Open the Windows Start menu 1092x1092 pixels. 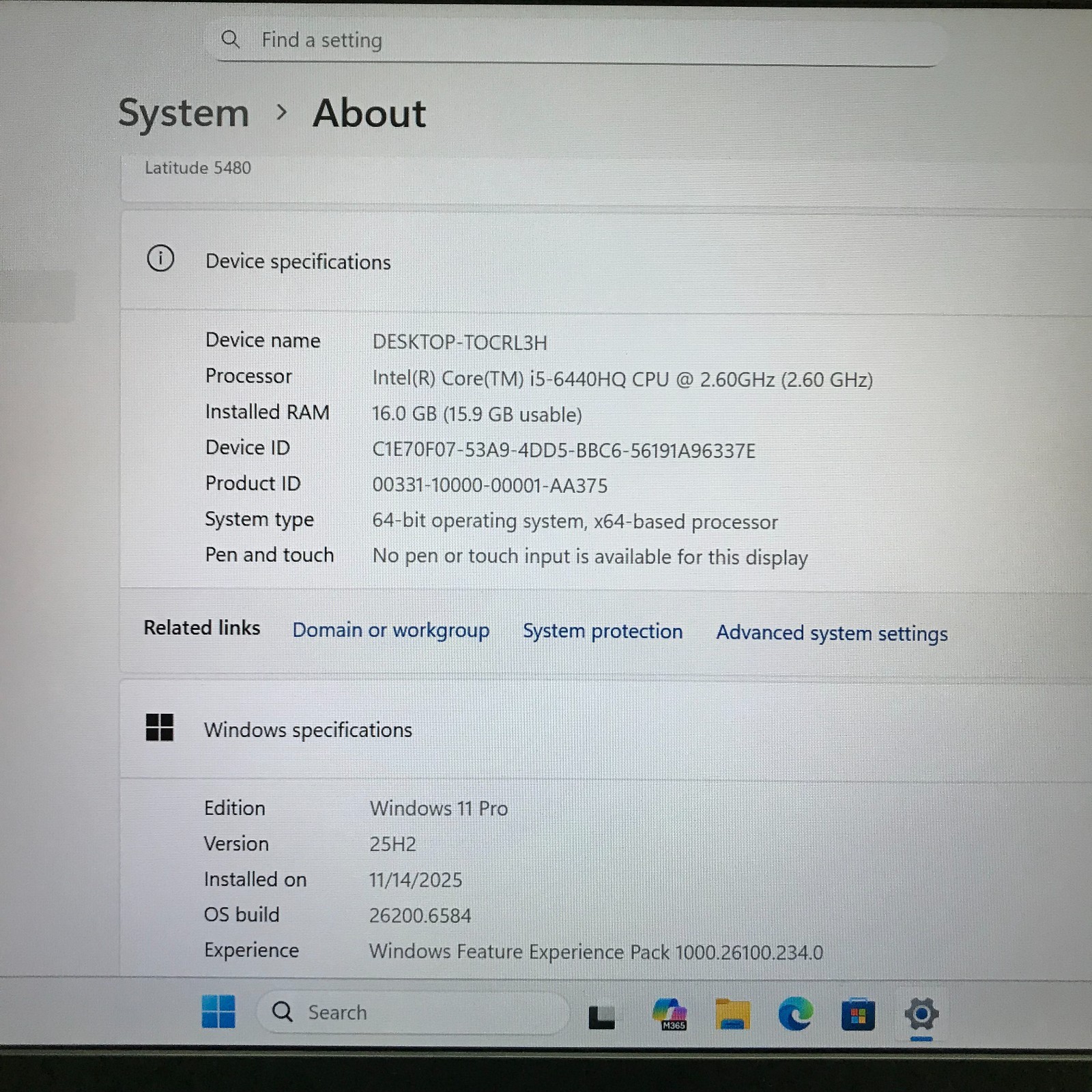218,1011
